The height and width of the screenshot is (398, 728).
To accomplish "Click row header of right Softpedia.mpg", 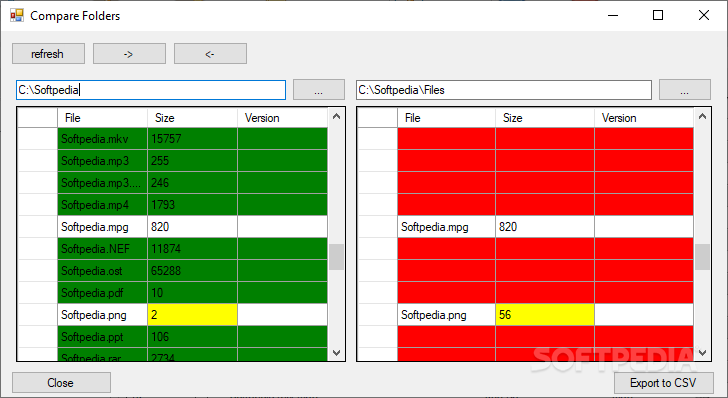I will coord(377,227).
